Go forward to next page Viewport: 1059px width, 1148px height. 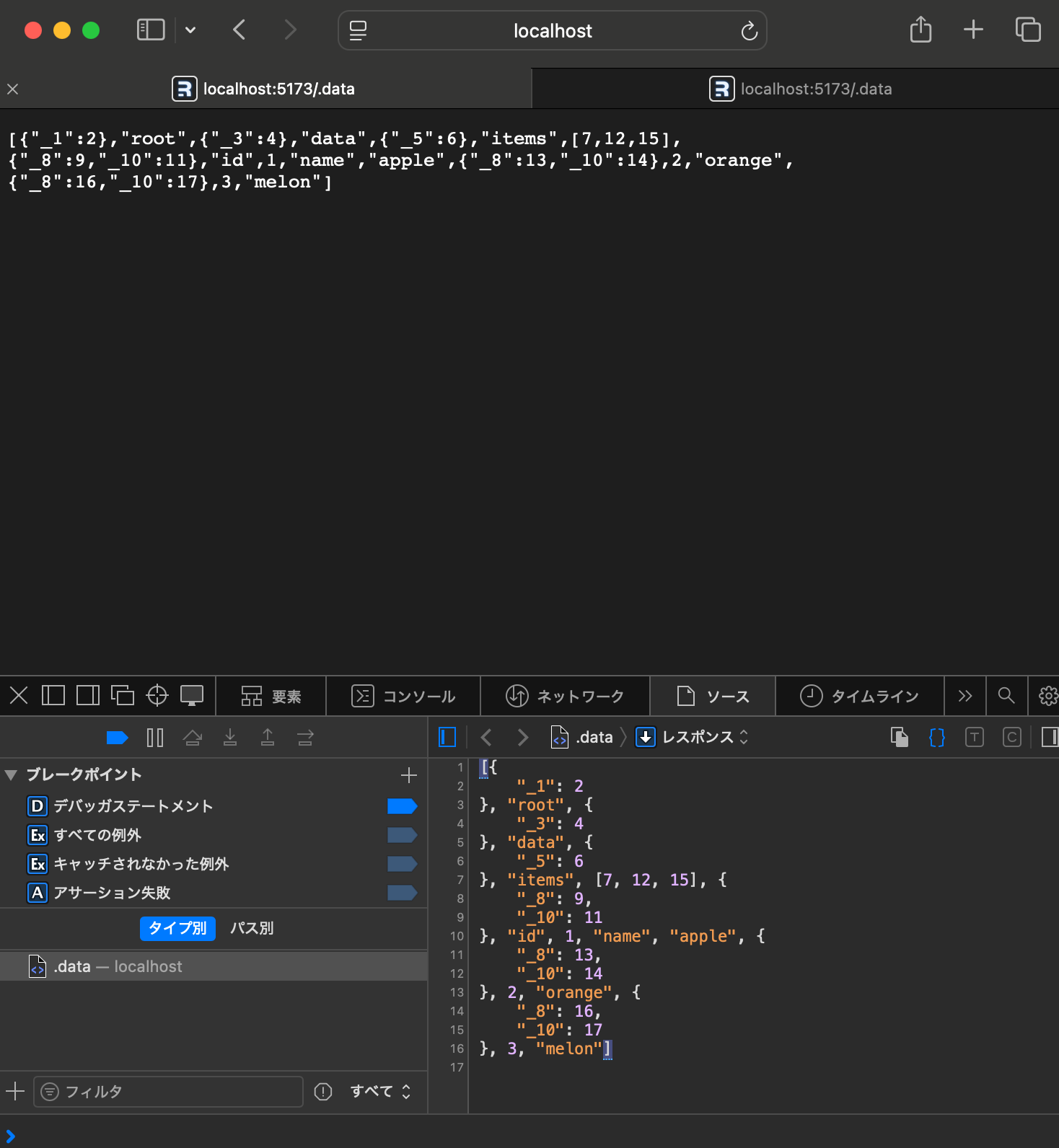point(290,30)
